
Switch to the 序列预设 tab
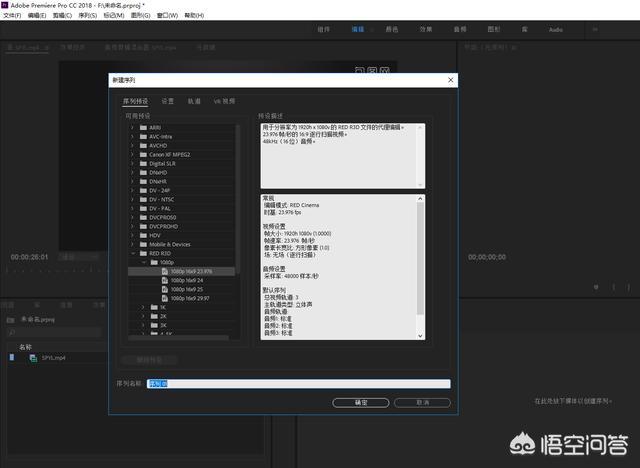click(x=136, y=101)
